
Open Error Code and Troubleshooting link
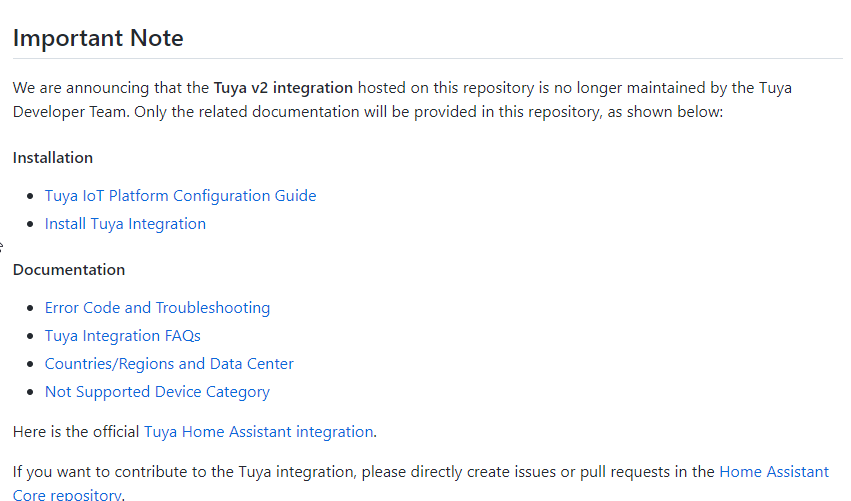(157, 308)
